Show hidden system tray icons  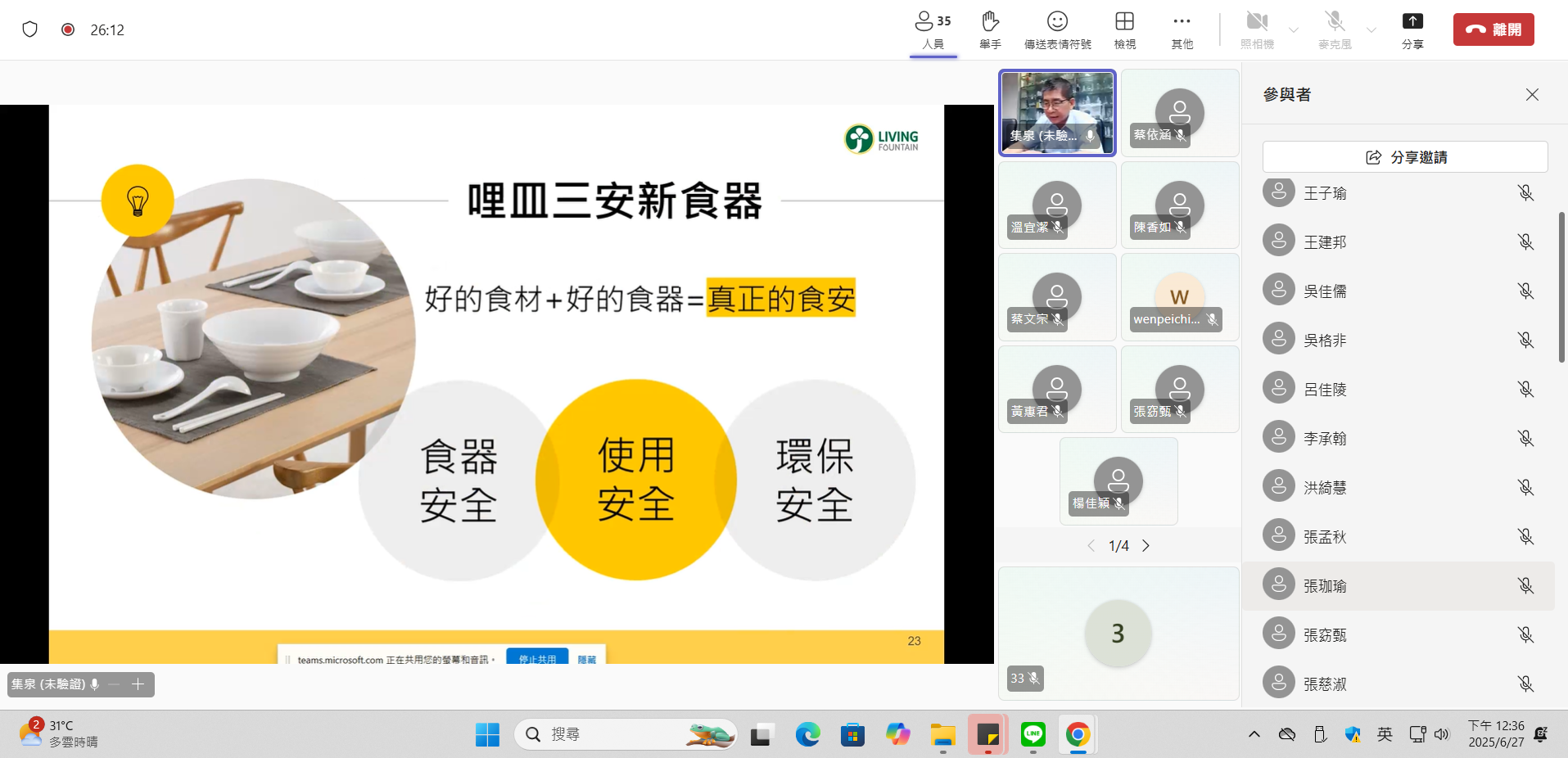pos(1254,735)
